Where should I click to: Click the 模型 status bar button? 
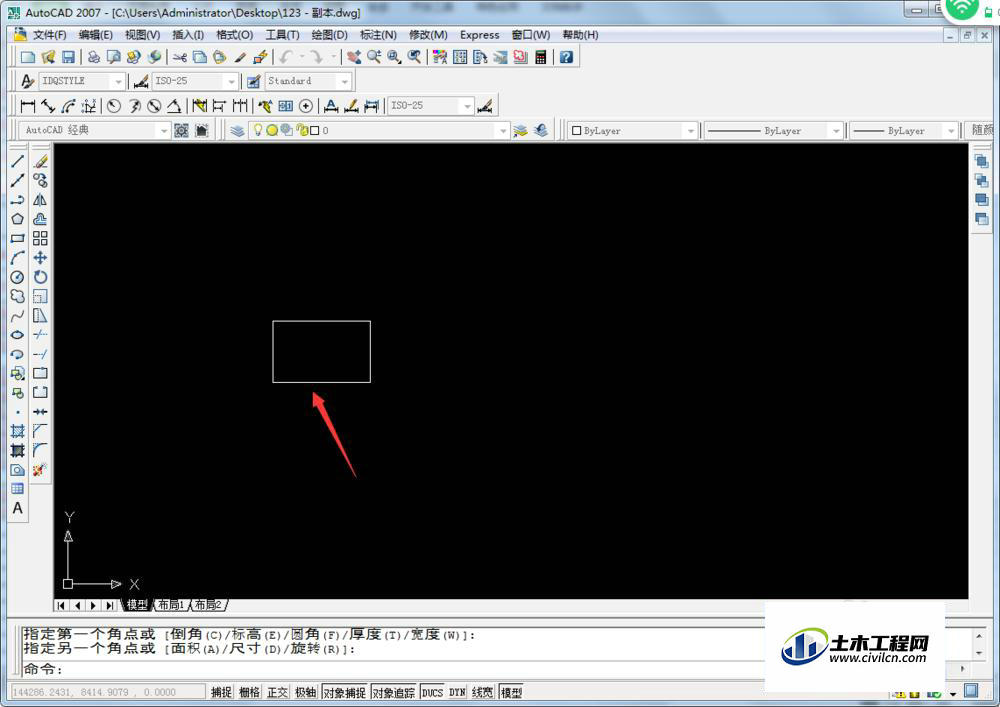511,692
